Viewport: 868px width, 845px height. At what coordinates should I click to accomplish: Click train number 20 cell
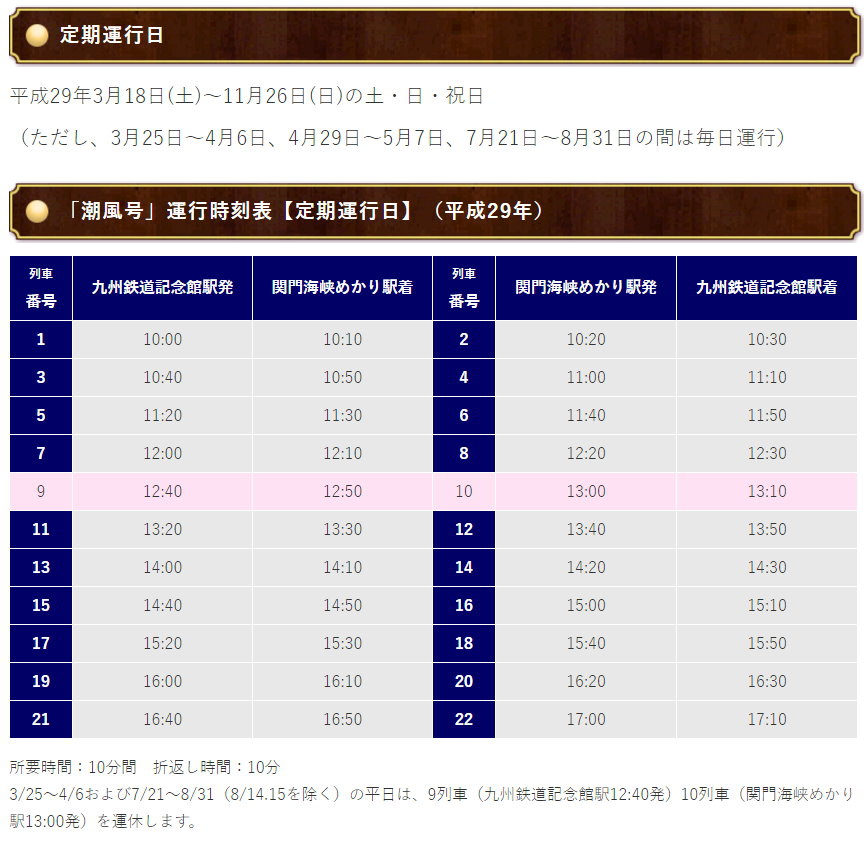click(464, 681)
